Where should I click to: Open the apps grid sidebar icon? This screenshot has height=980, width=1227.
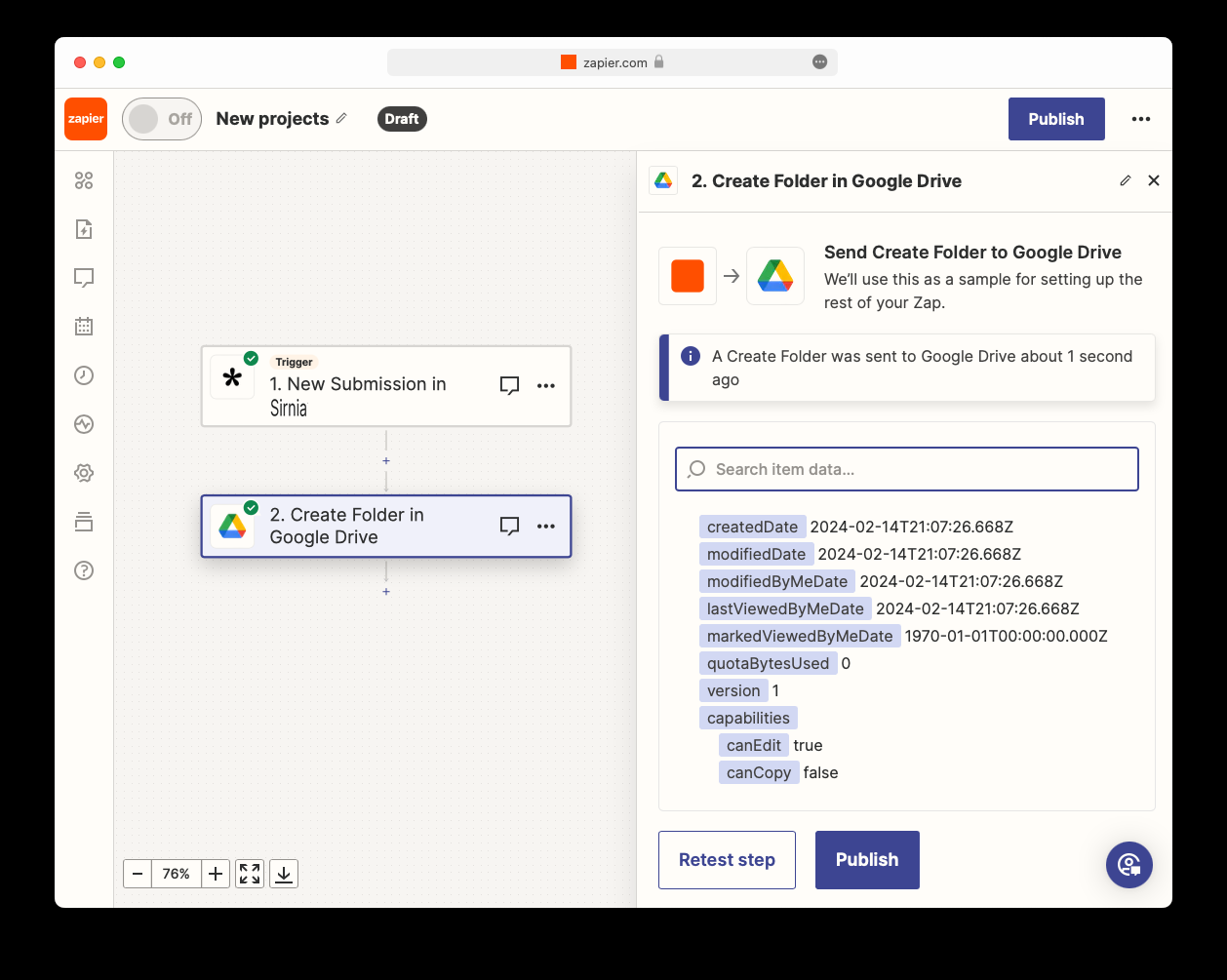pyautogui.click(x=84, y=180)
